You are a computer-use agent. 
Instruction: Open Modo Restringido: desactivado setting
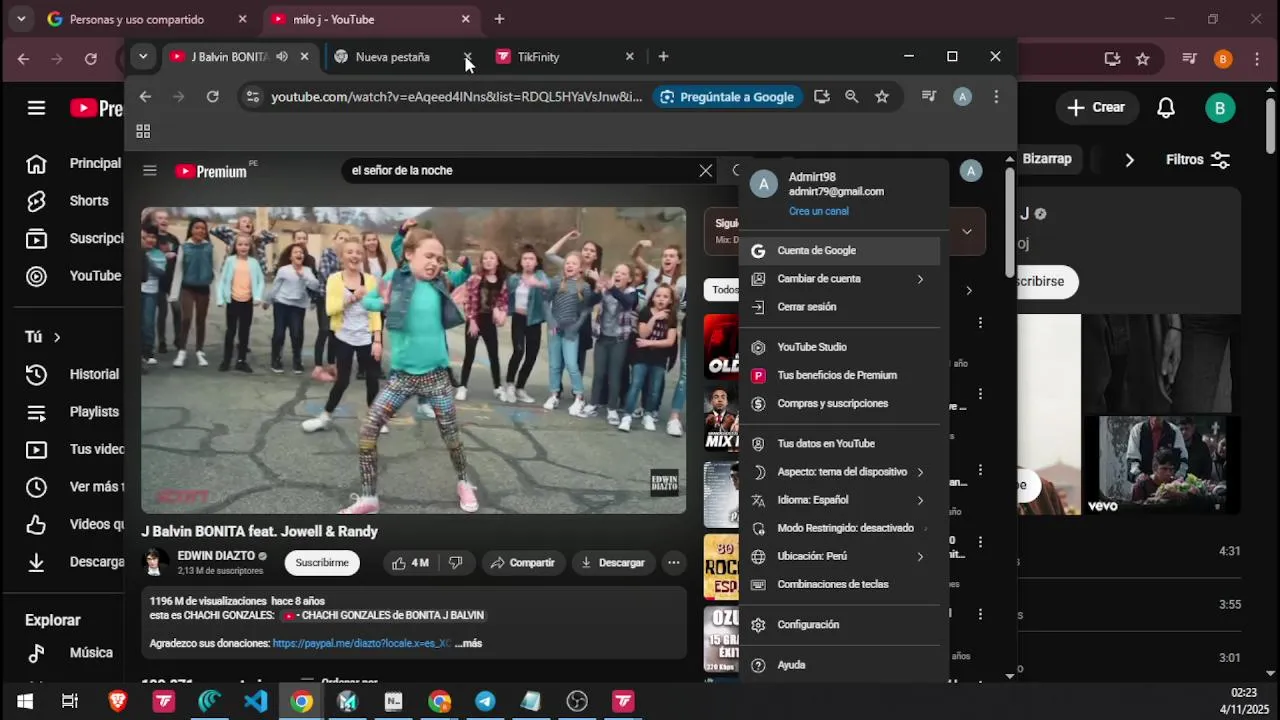pyautogui.click(x=840, y=528)
